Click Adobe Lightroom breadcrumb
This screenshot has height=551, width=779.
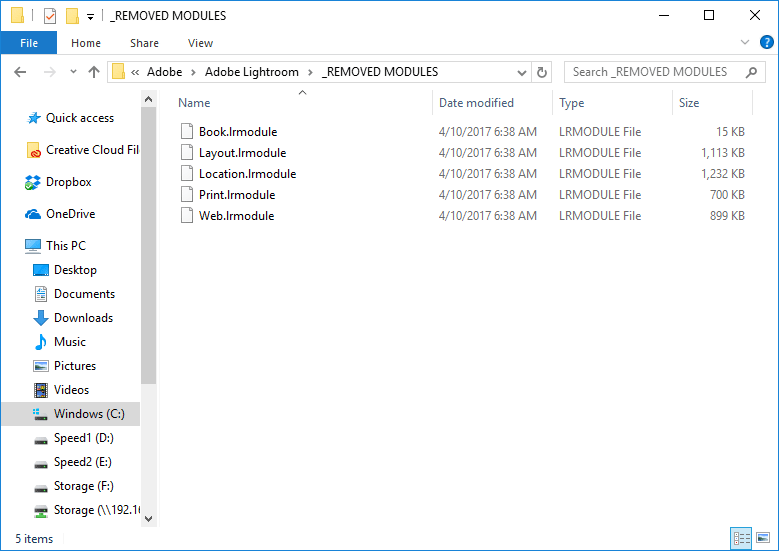pos(252,72)
